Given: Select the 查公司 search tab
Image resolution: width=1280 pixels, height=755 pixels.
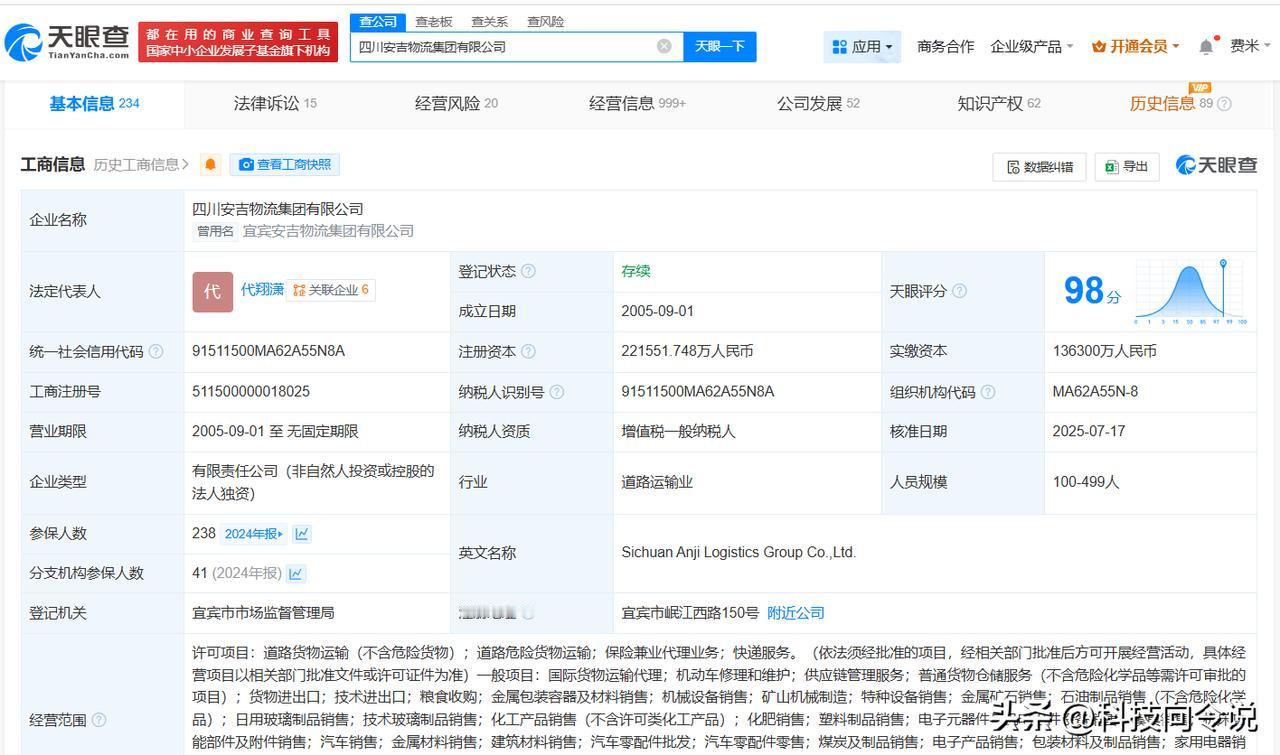Looking at the screenshot, I should click(x=378, y=22).
